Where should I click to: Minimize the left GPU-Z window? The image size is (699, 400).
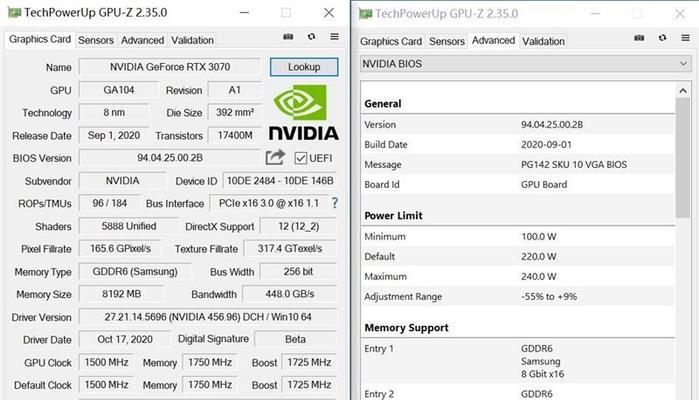pos(244,12)
